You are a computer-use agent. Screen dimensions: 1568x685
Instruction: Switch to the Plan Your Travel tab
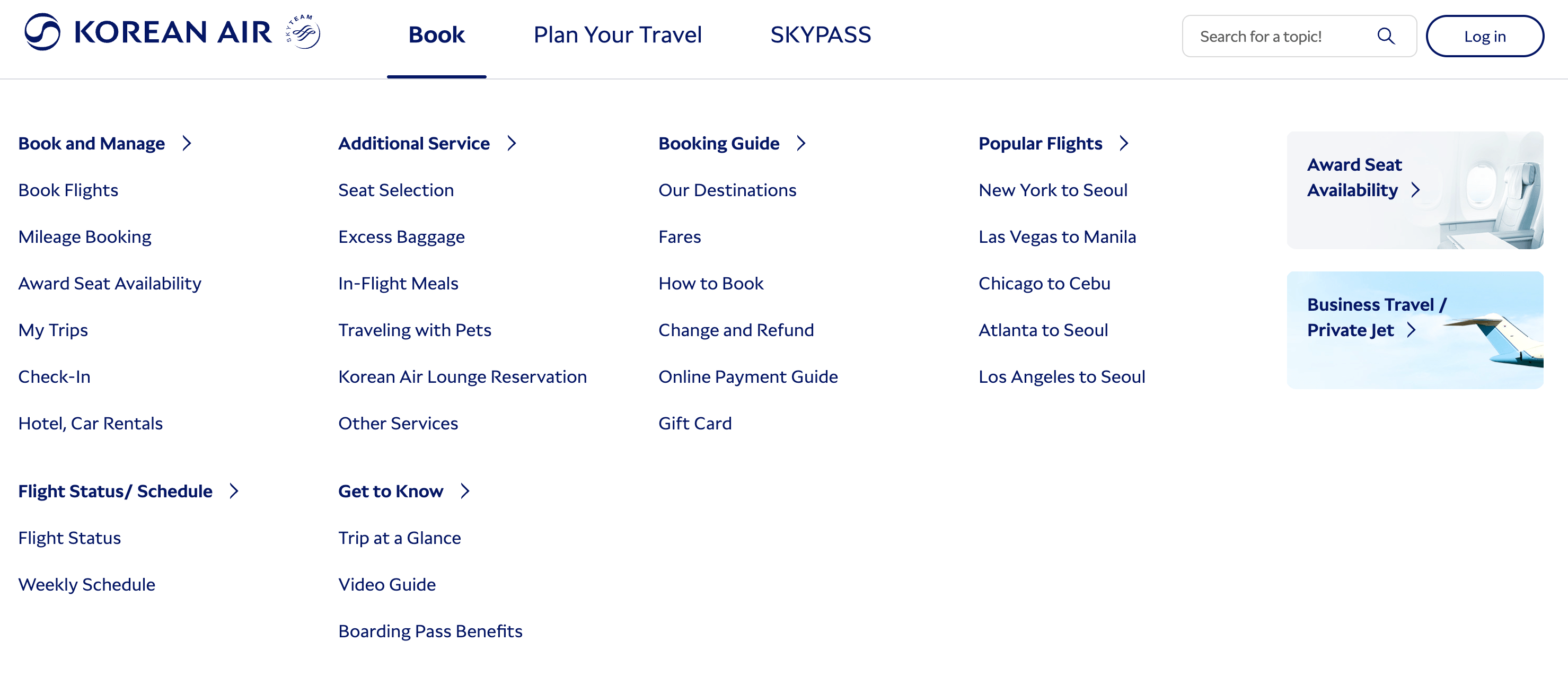[x=617, y=36]
